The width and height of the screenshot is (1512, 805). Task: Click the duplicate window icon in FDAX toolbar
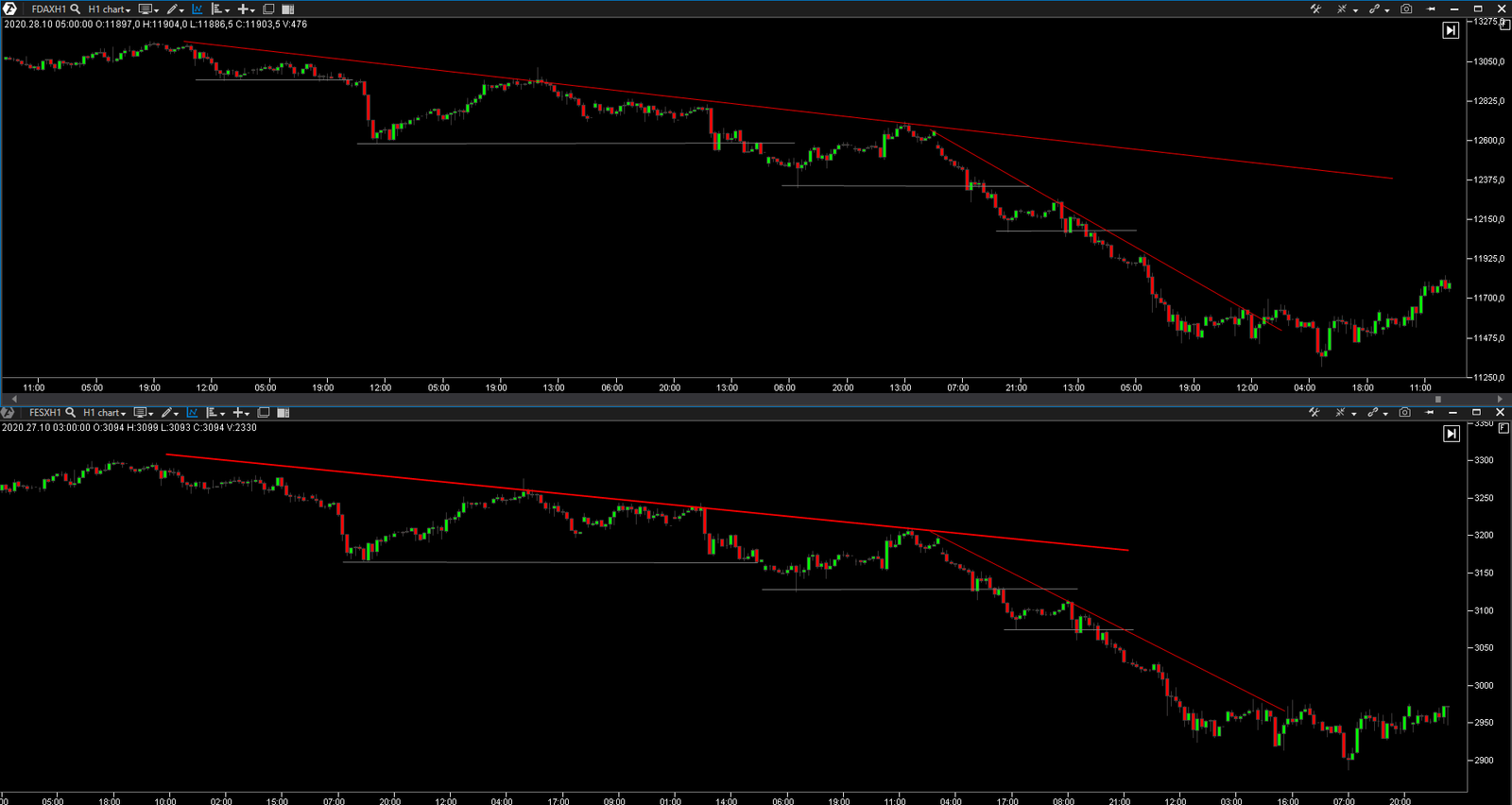tap(268, 9)
